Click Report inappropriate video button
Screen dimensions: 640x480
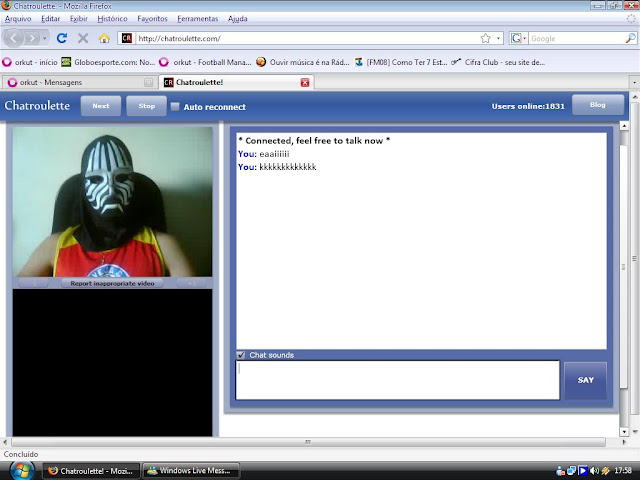coord(112,283)
